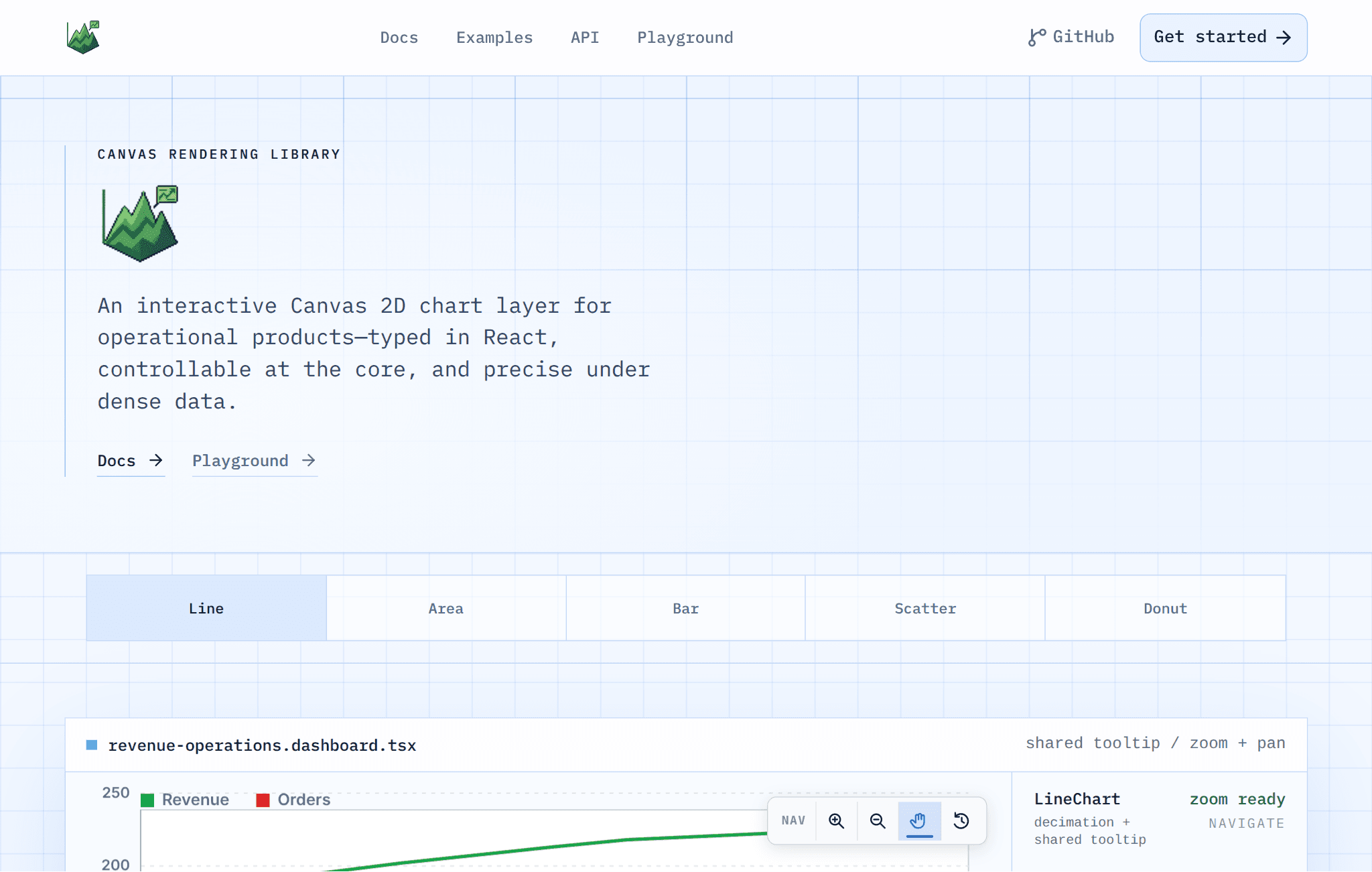Click the 'shared tooltip / zoom + pan' label
The width and height of the screenshot is (1372, 872).
(1156, 743)
